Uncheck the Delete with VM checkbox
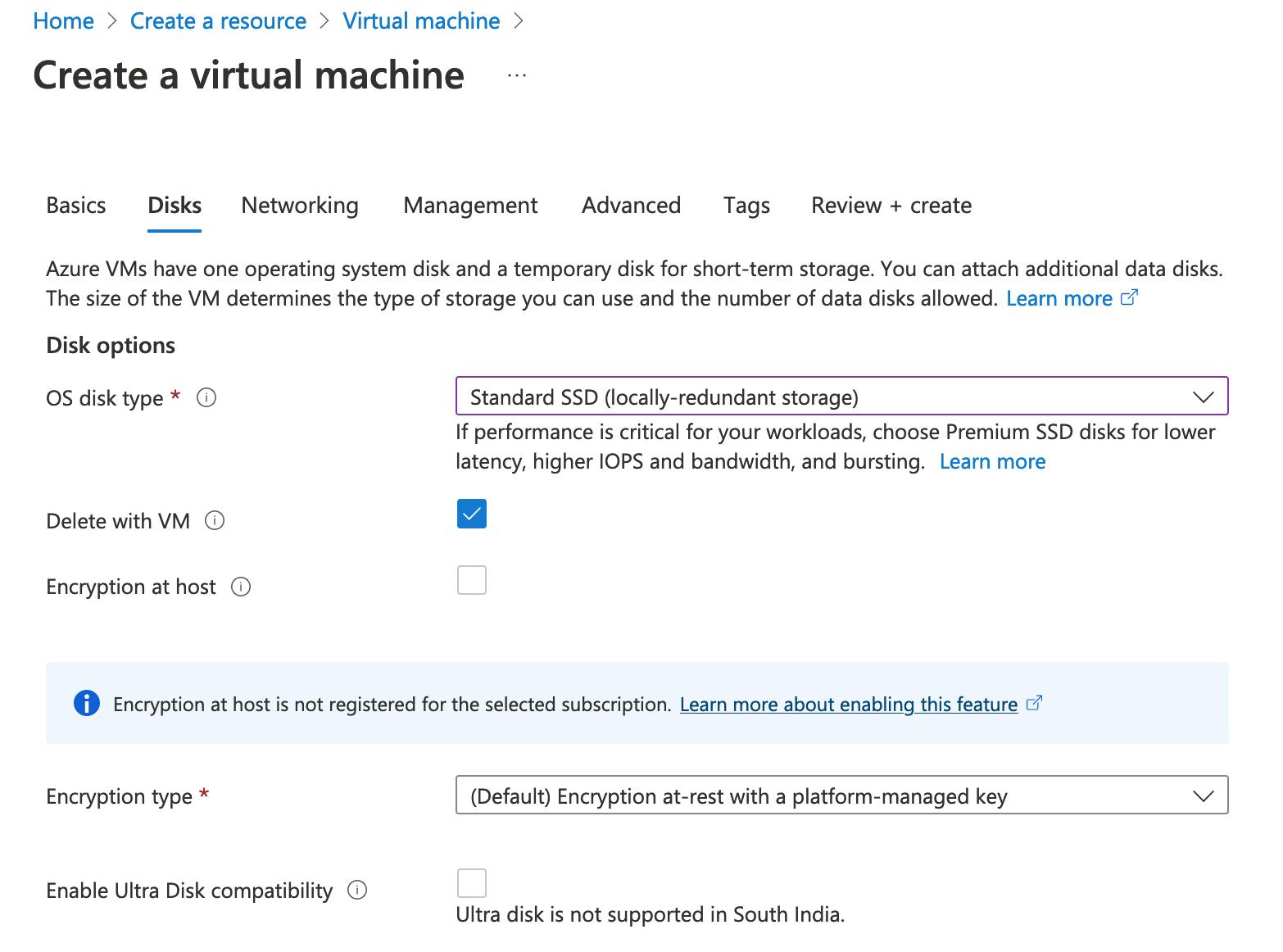 tap(471, 514)
